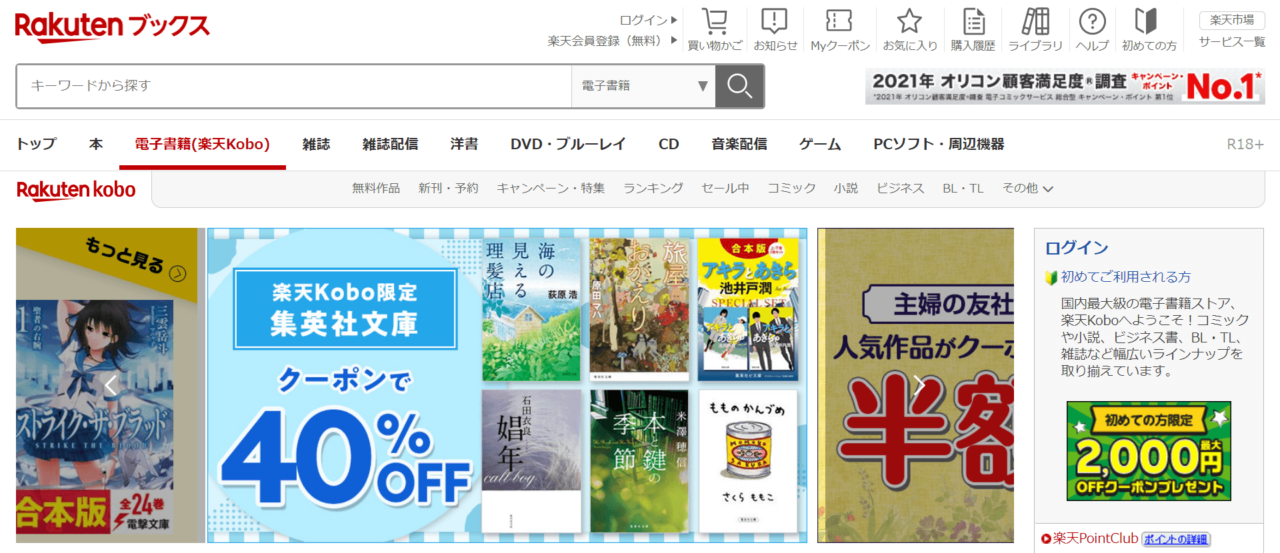Go to previous carousel slide arrow
The image size is (1280, 553).
110,385
